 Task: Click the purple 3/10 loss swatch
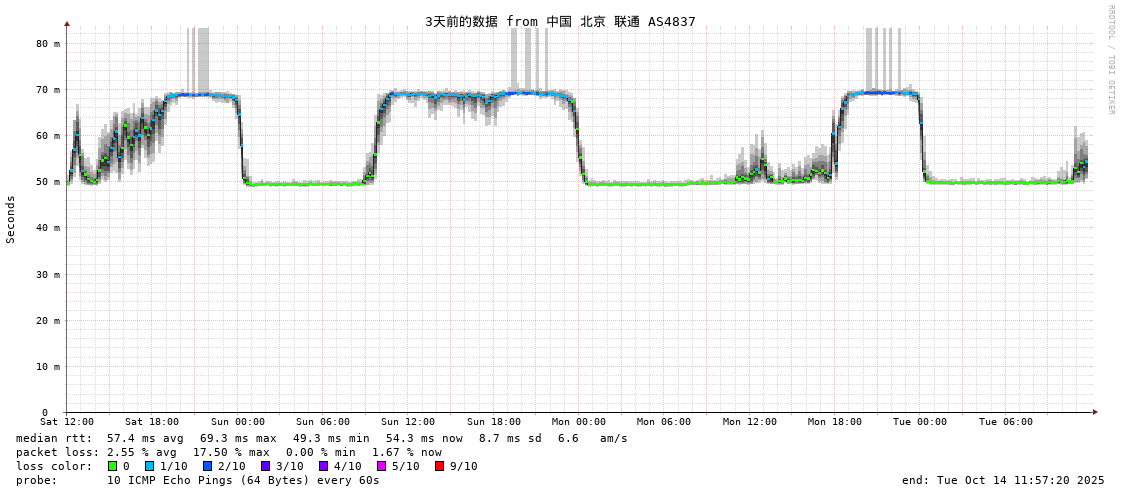(x=265, y=466)
